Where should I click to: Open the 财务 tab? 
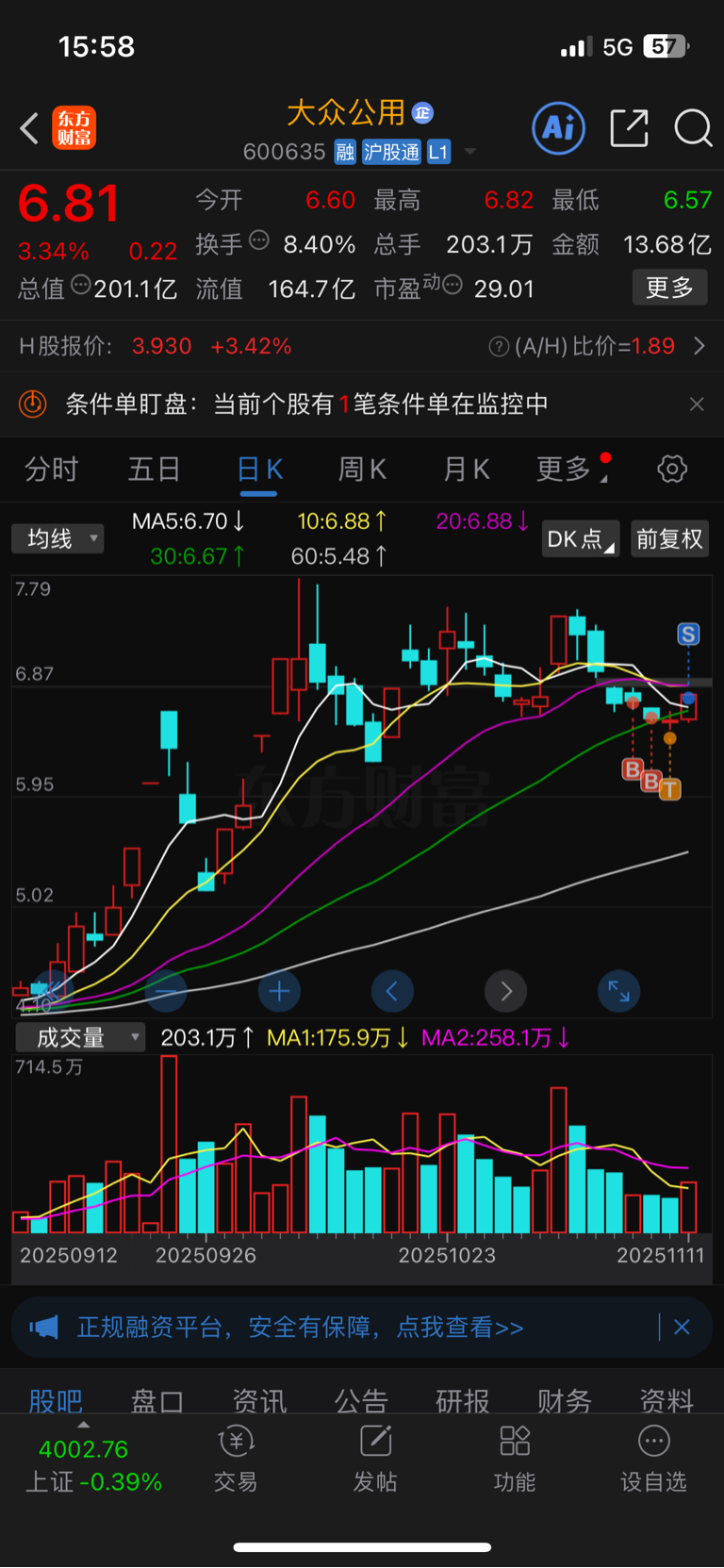click(565, 1400)
